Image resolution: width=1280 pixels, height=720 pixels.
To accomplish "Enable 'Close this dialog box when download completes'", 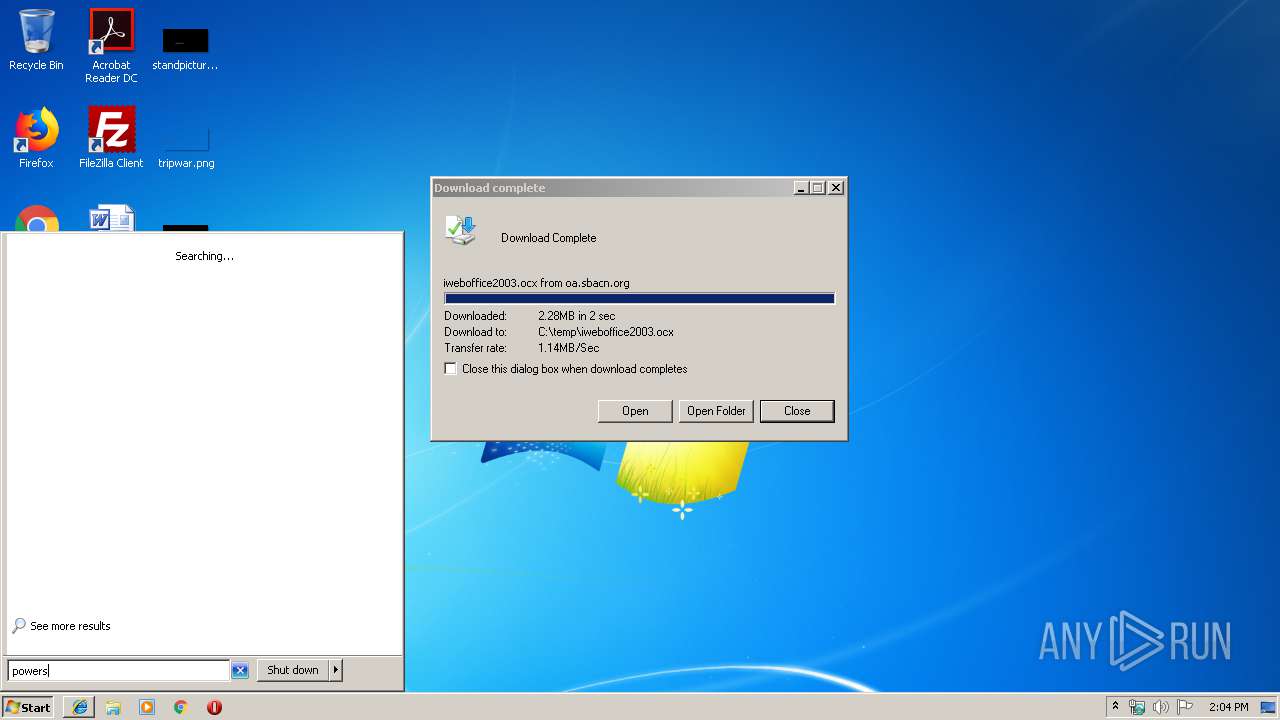I will coord(451,369).
